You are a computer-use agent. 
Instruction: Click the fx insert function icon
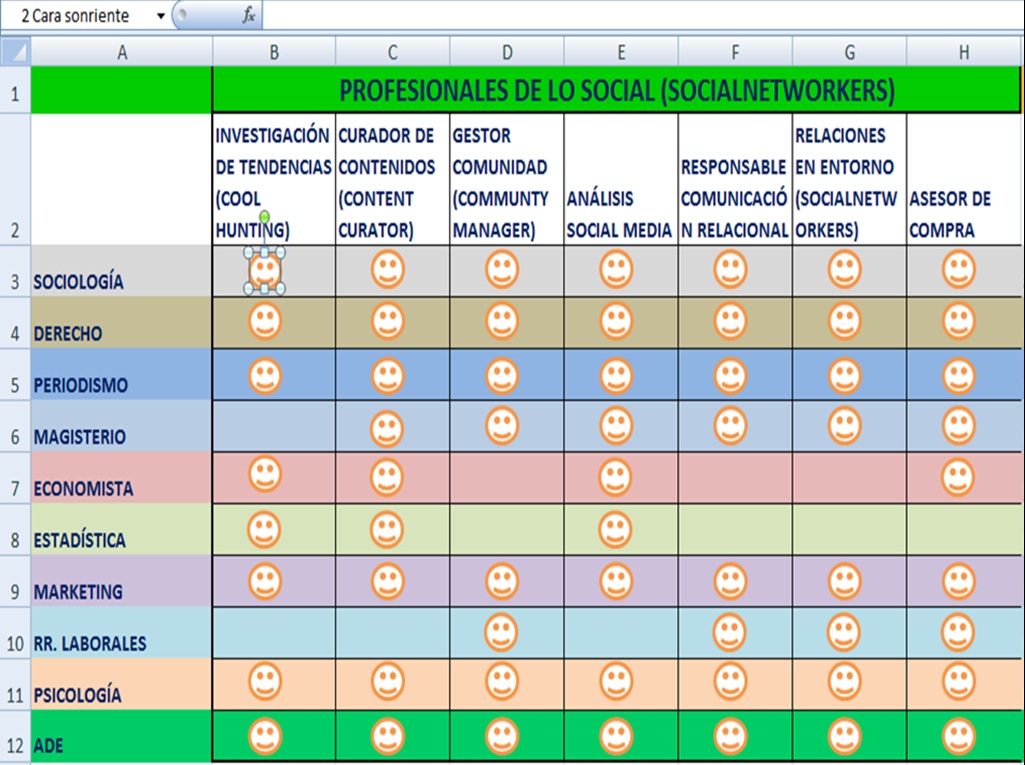248,15
